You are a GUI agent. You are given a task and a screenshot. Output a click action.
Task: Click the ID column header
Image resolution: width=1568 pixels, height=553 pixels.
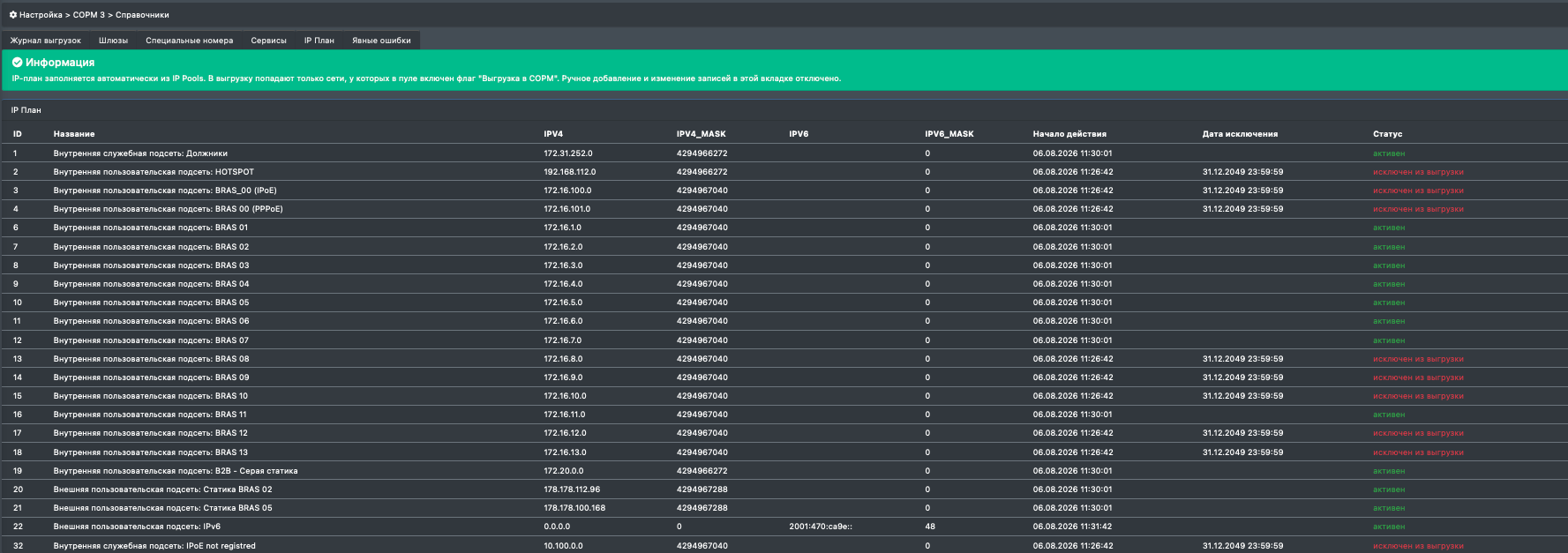(x=18, y=134)
